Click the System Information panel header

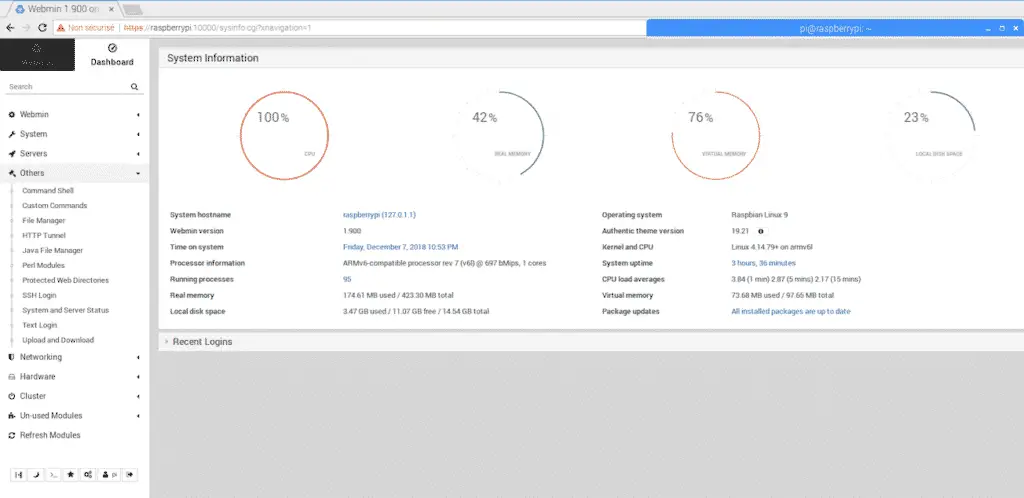[591, 58]
